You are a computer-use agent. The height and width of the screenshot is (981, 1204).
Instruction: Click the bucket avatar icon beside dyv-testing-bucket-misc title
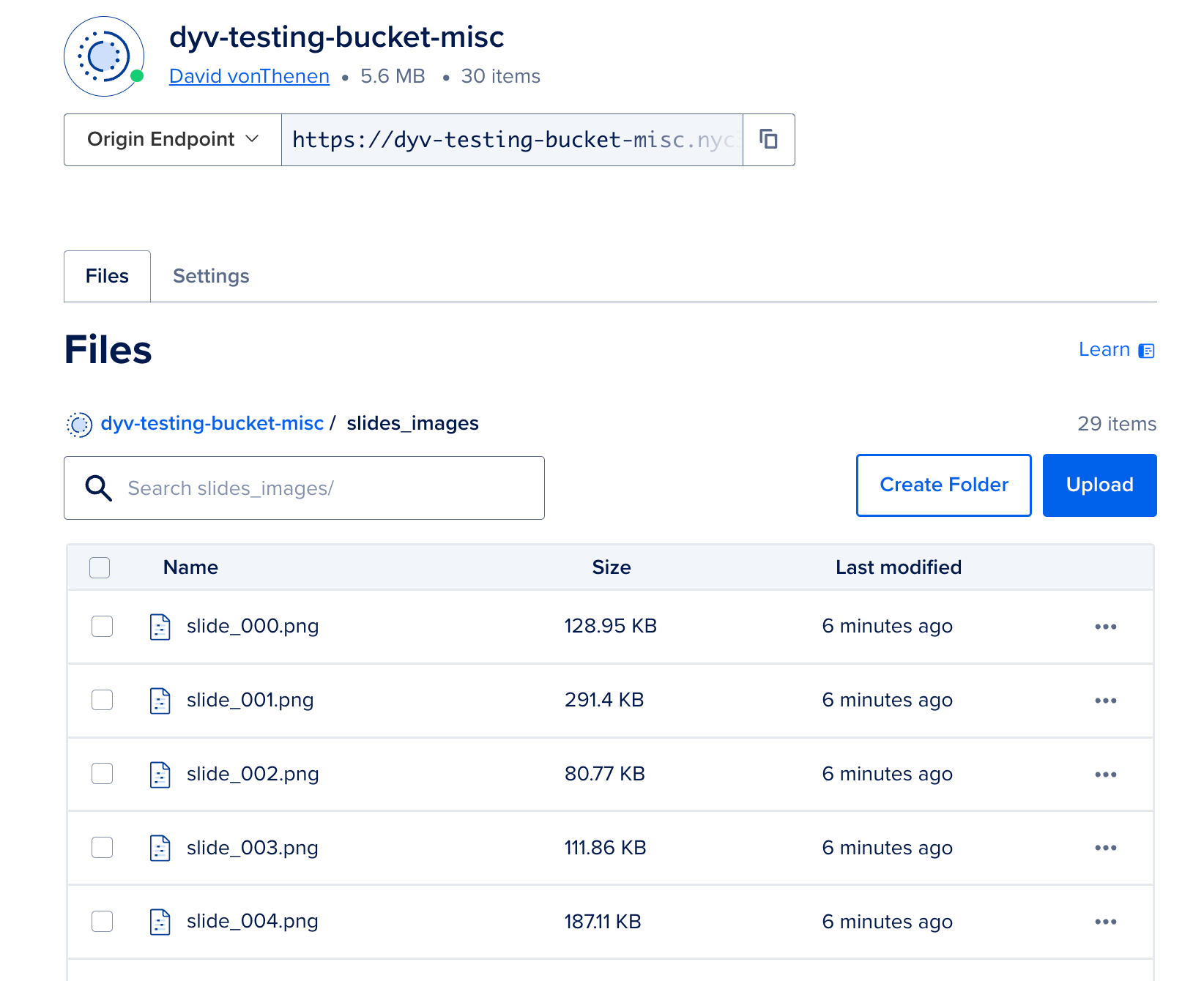point(104,56)
